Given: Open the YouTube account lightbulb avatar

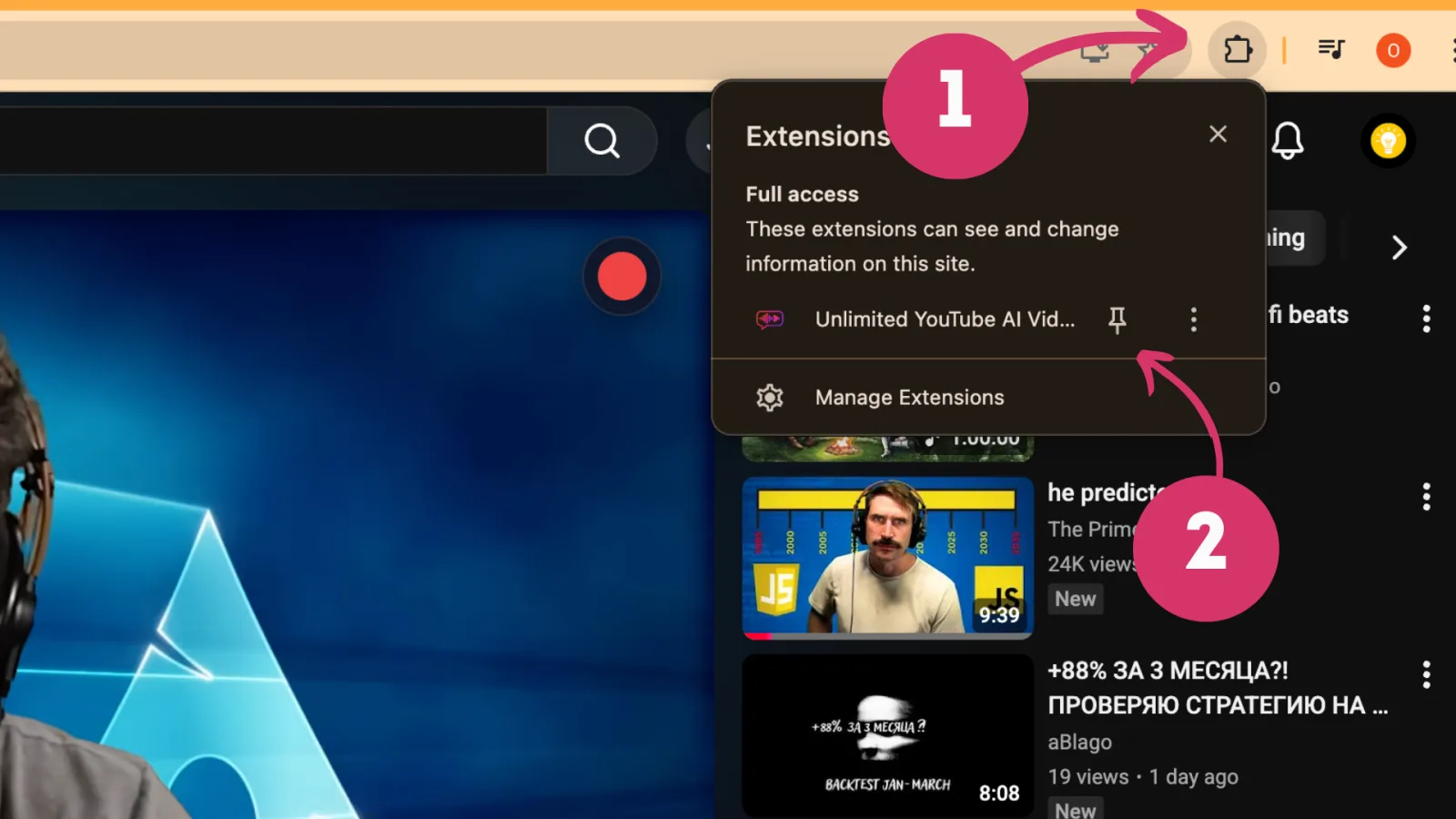Looking at the screenshot, I should 1388,141.
